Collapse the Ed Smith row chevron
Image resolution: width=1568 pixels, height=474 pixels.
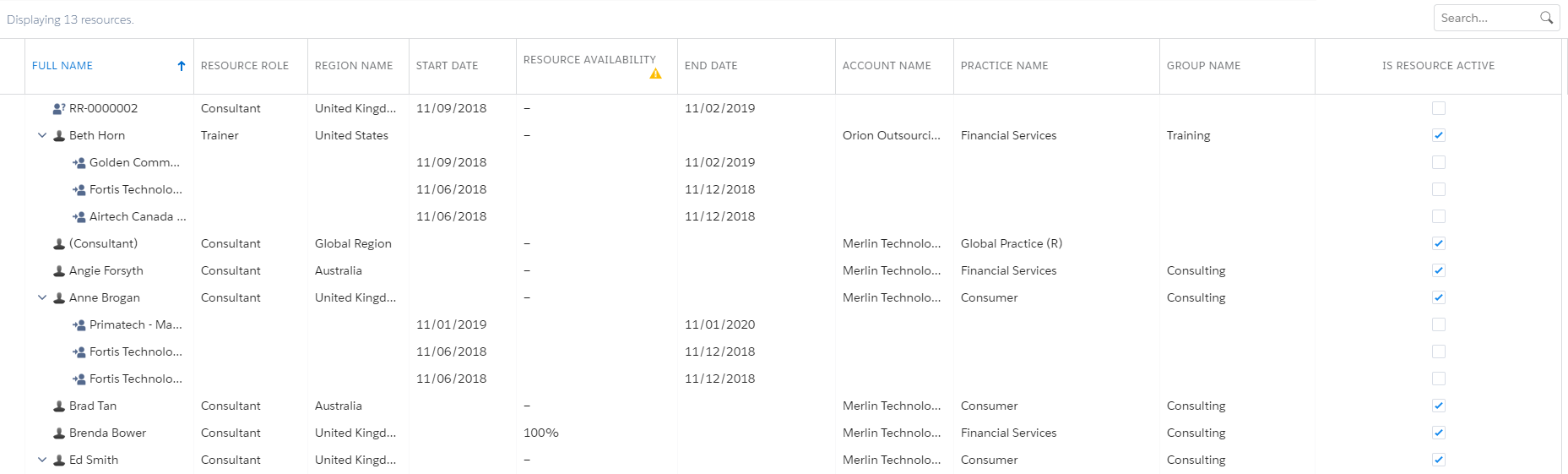[42, 460]
